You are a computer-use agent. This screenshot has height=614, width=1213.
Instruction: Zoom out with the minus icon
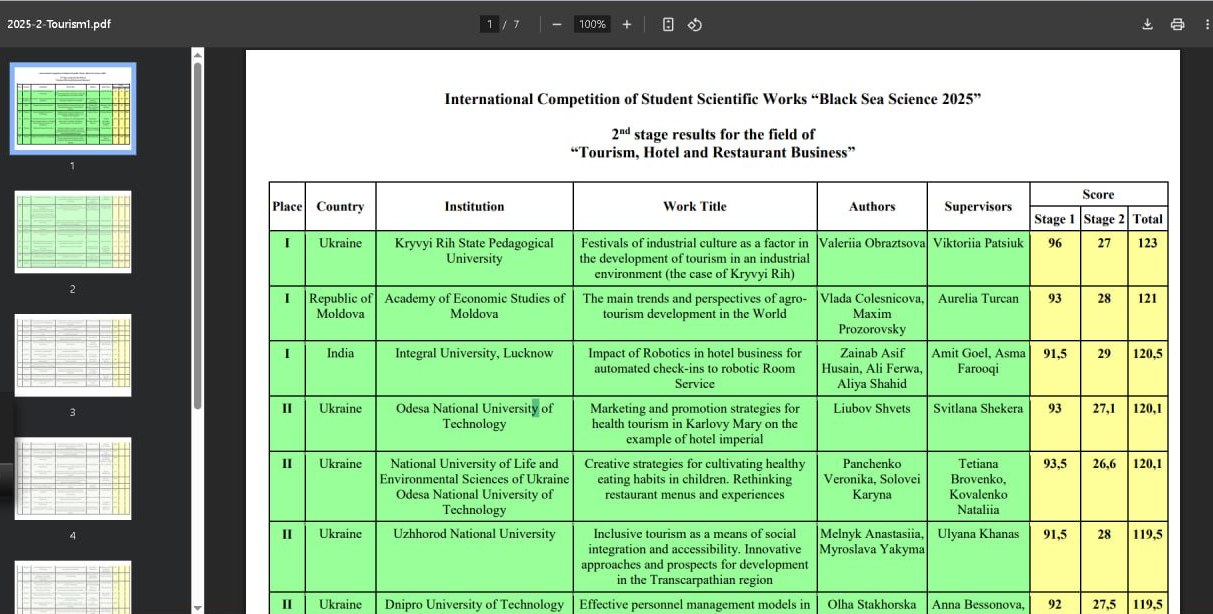557,24
